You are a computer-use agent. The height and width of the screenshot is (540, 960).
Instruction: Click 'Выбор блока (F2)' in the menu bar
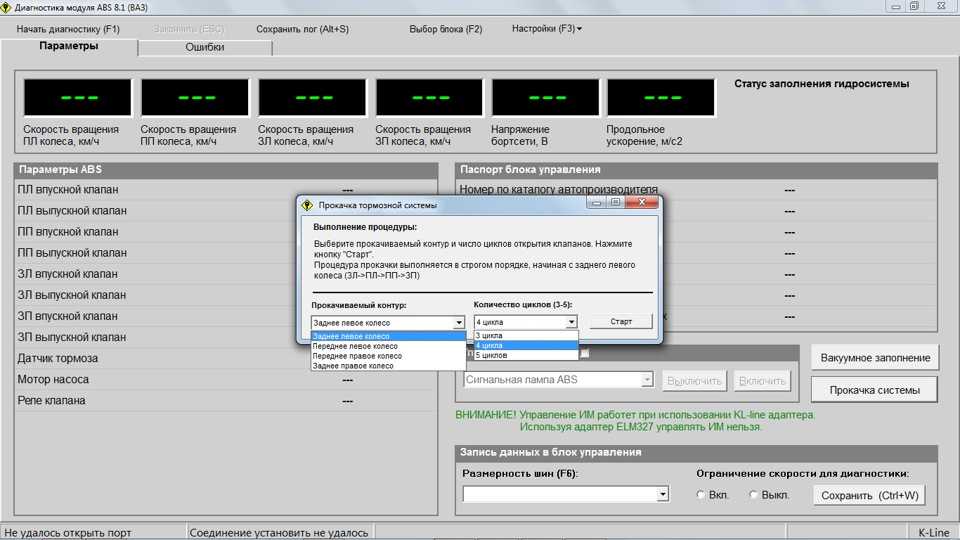point(445,29)
